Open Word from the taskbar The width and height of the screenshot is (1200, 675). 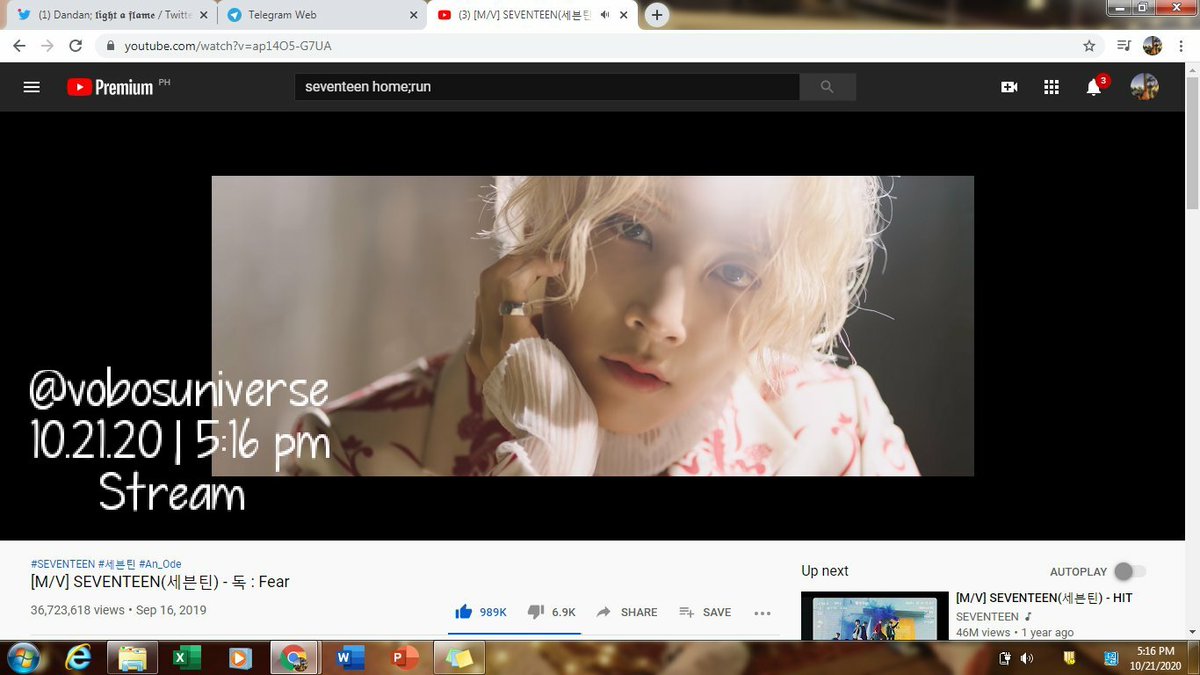point(349,658)
